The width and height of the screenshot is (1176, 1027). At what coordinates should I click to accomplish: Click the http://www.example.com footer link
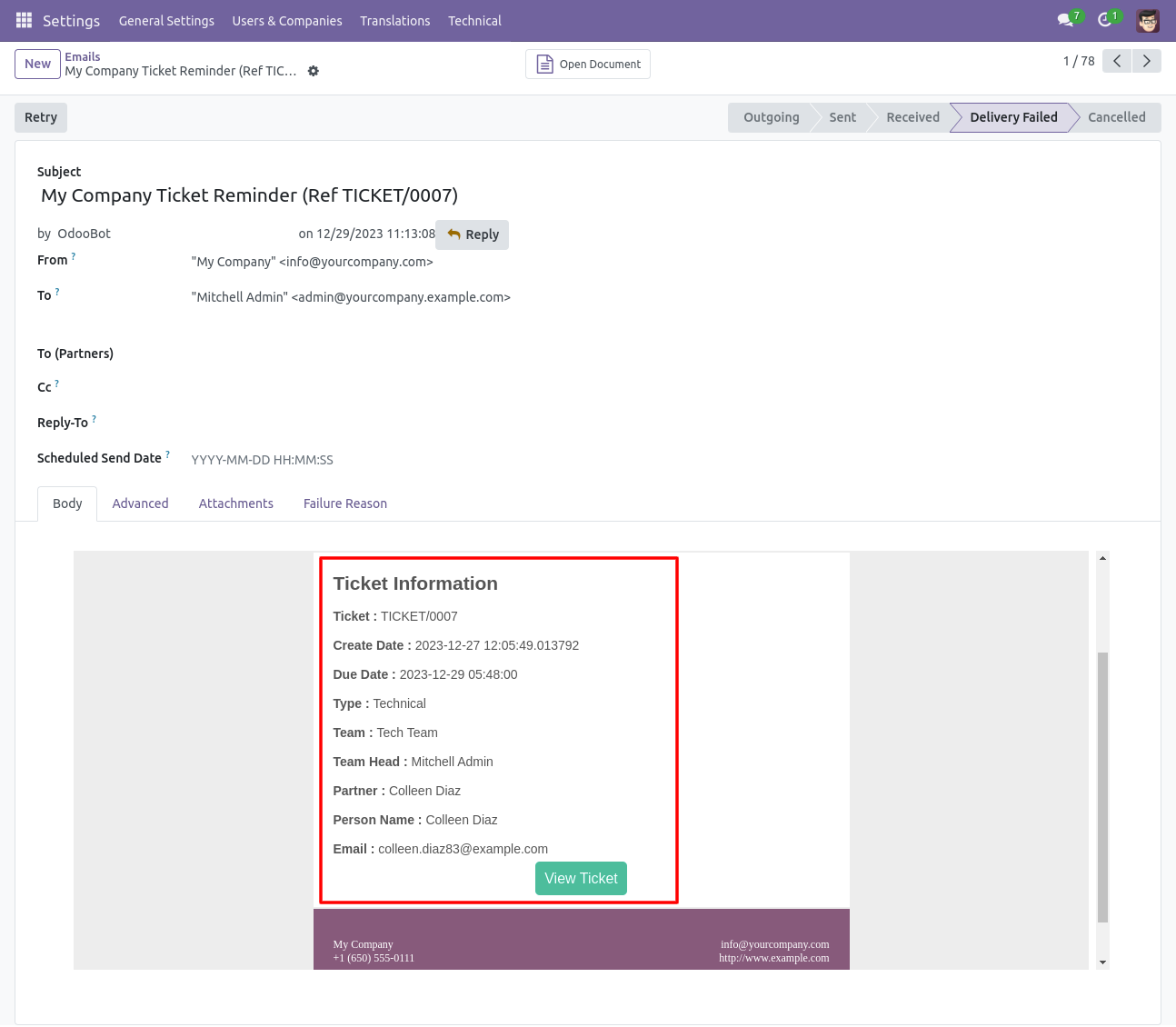[x=774, y=958]
